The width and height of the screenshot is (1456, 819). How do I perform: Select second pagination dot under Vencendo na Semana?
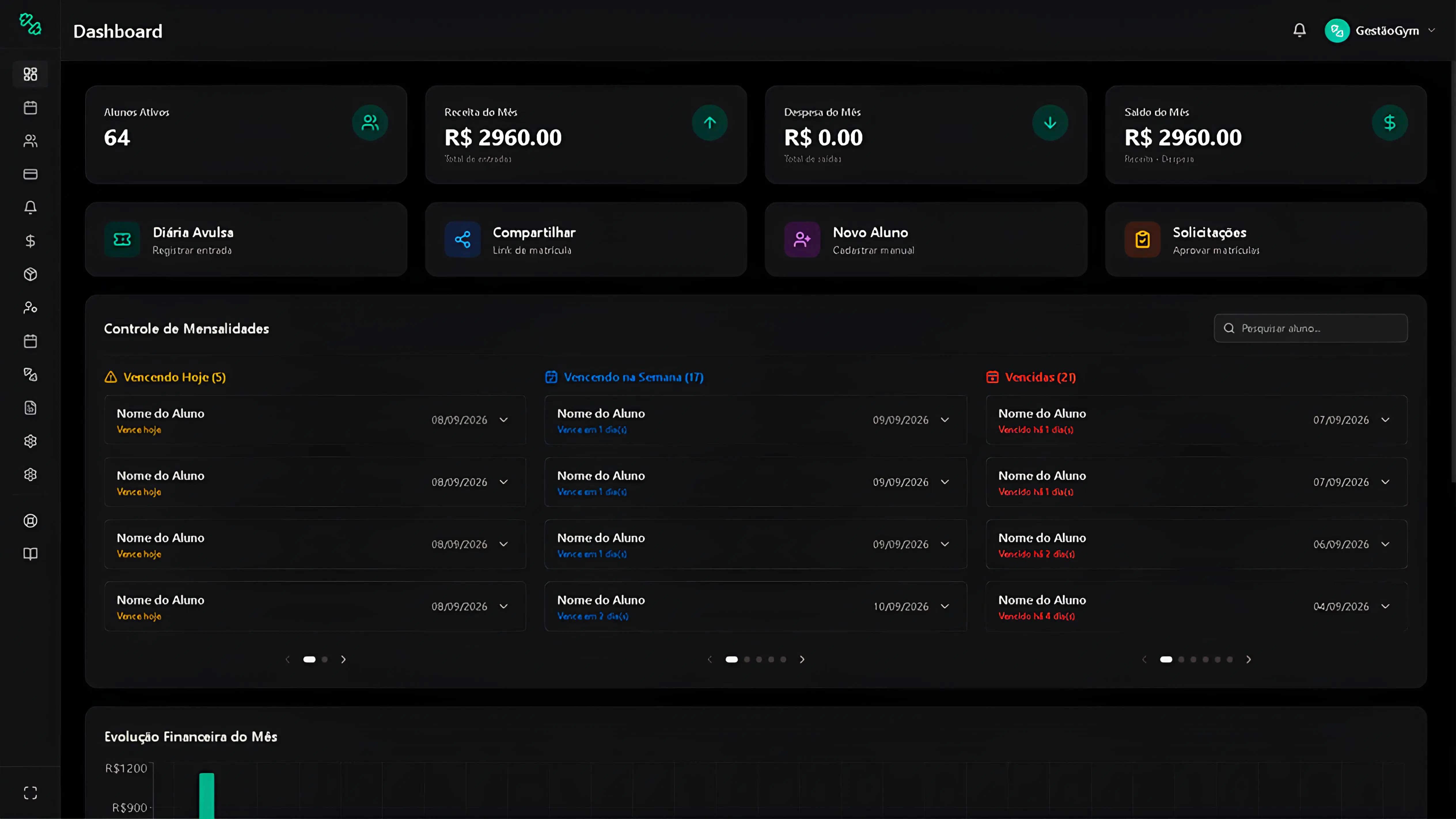pyautogui.click(x=747, y=660)
